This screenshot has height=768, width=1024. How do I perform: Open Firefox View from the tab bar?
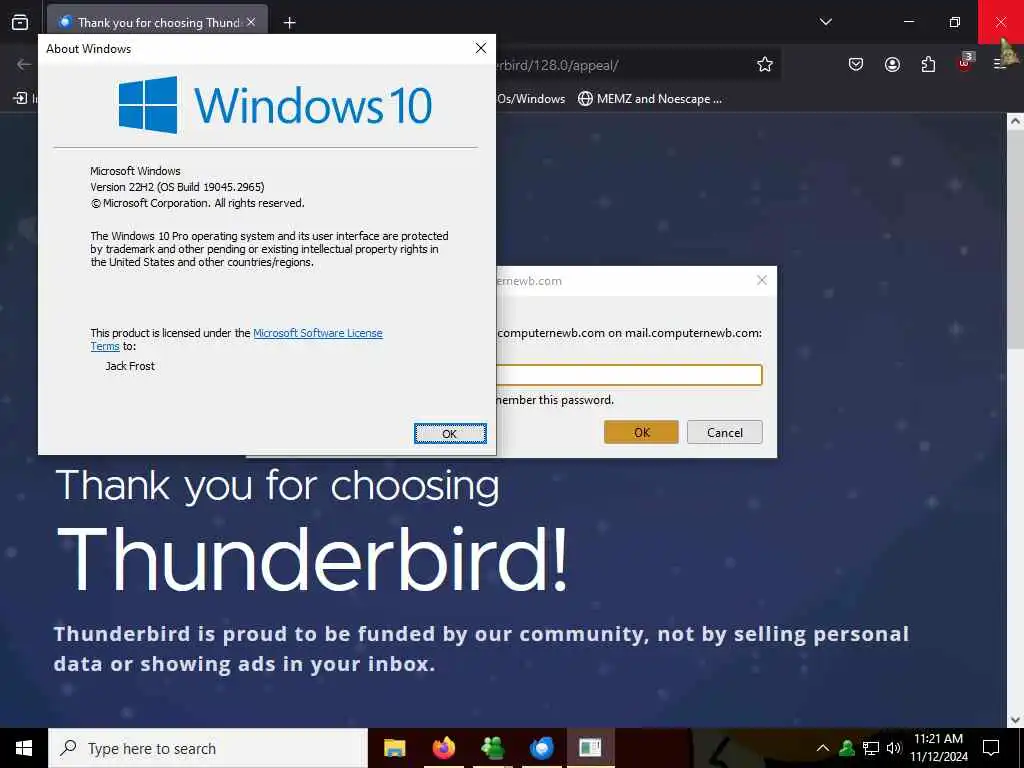(20, 22)
